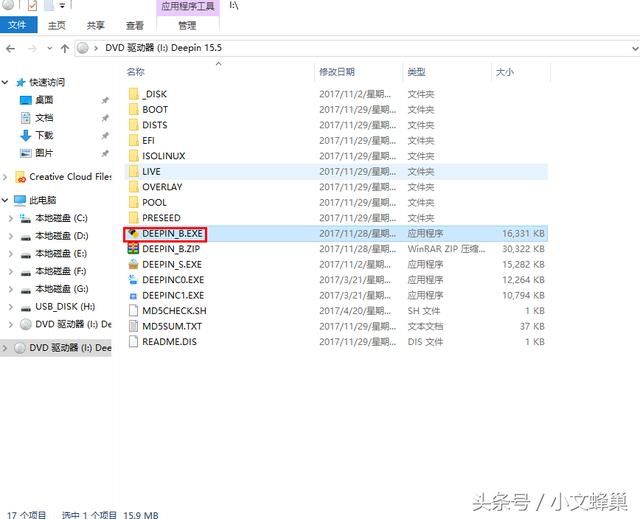640x519 pixels.
Task: Select DEEPINC0.EXE application icon
Action: 133,280
